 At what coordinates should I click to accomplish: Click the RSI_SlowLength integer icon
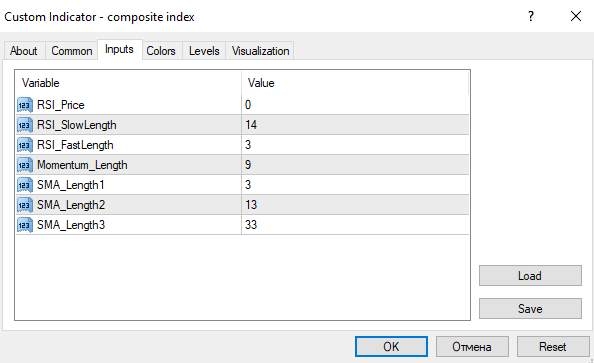(x=25, y=125)
